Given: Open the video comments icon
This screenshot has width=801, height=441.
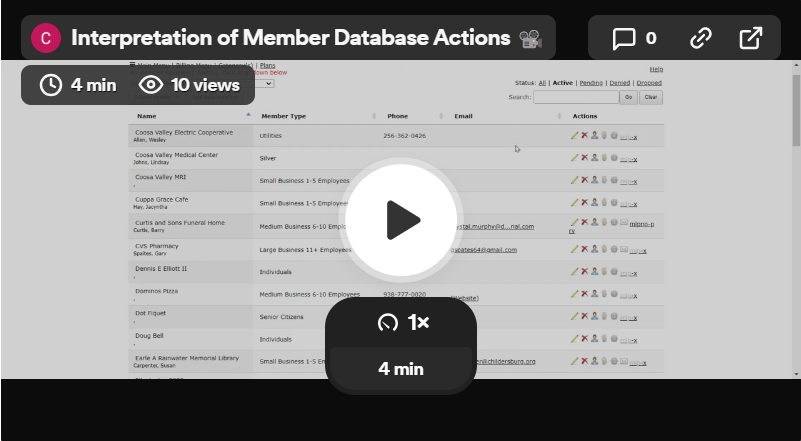Looking at the screenshot, I should pyautogui.click(x=634, y=39).
